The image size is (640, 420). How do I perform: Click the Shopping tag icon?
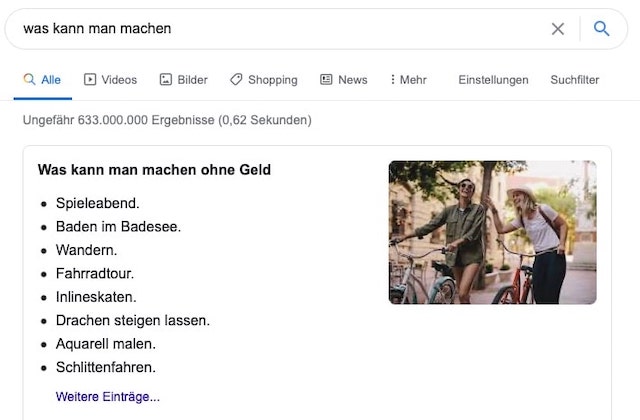(x=236, y=80)
